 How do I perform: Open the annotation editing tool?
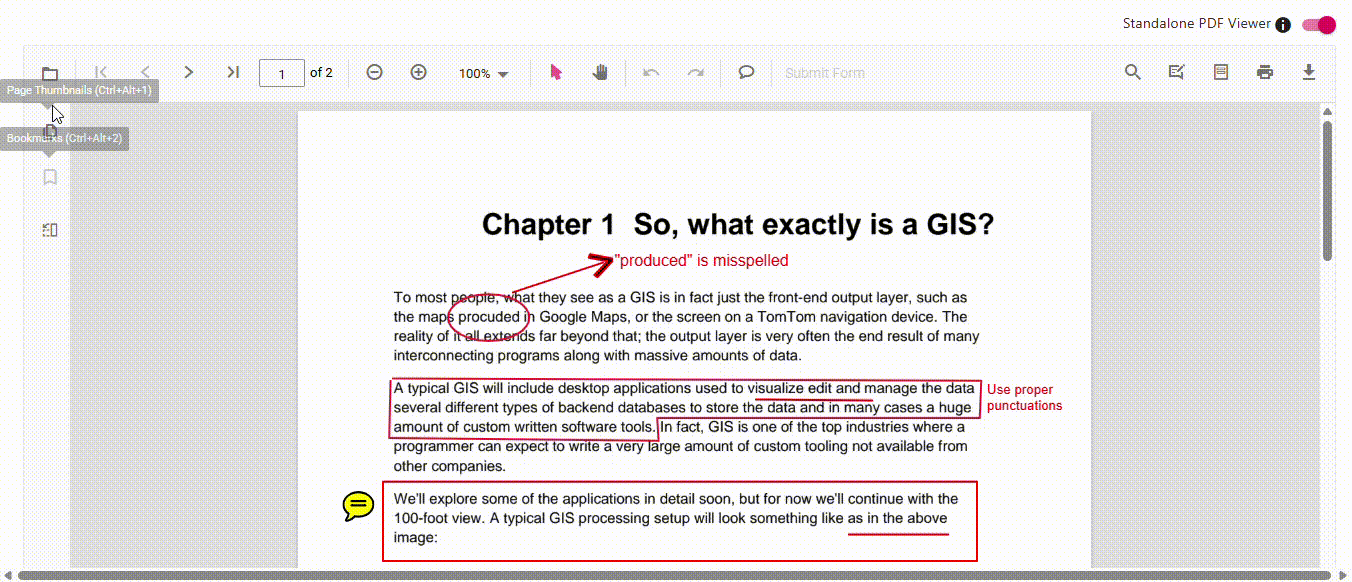coord(1177,72)
